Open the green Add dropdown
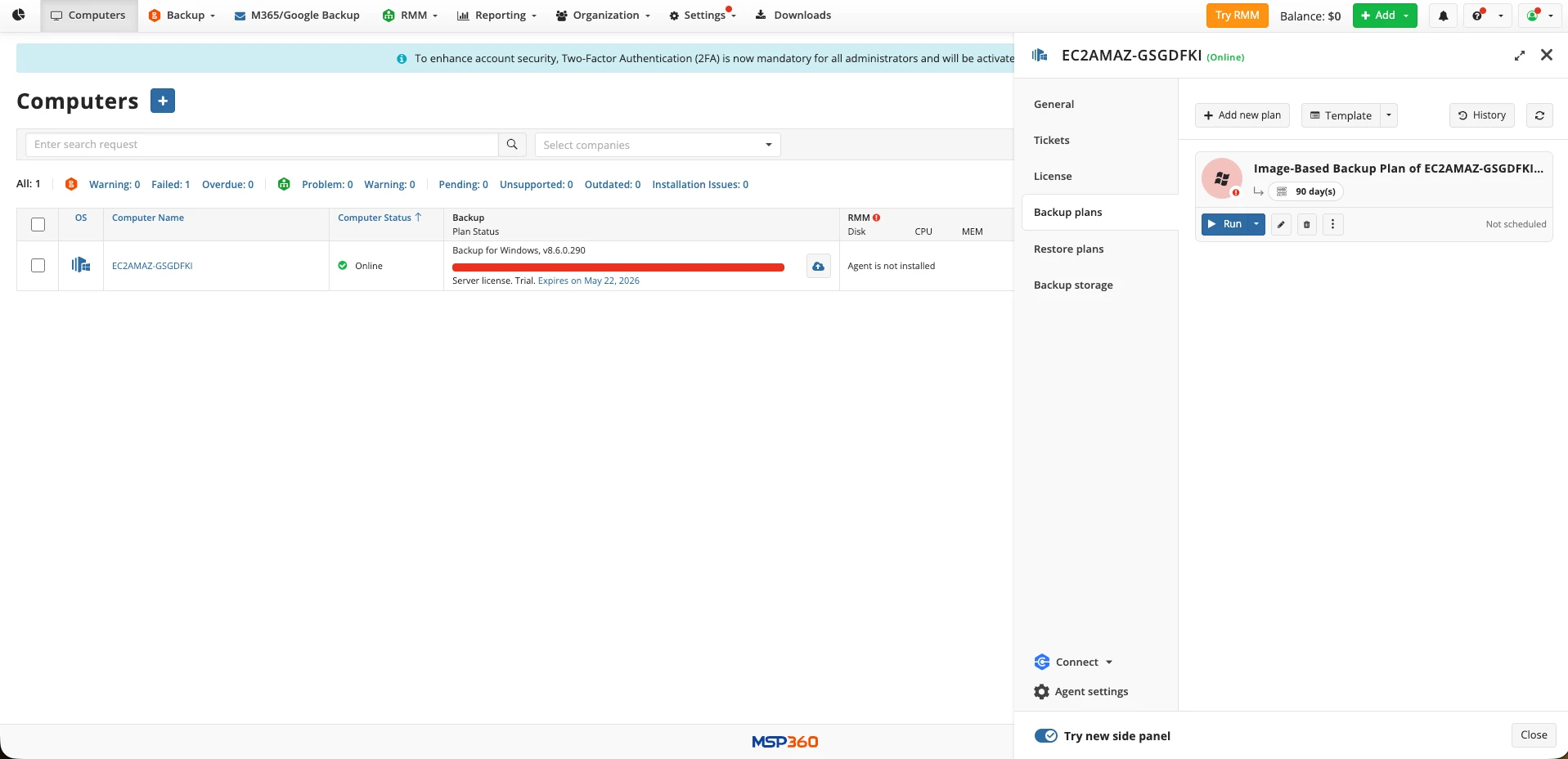The height and width of the screenshot is (759, 1568). point(1385,16)
